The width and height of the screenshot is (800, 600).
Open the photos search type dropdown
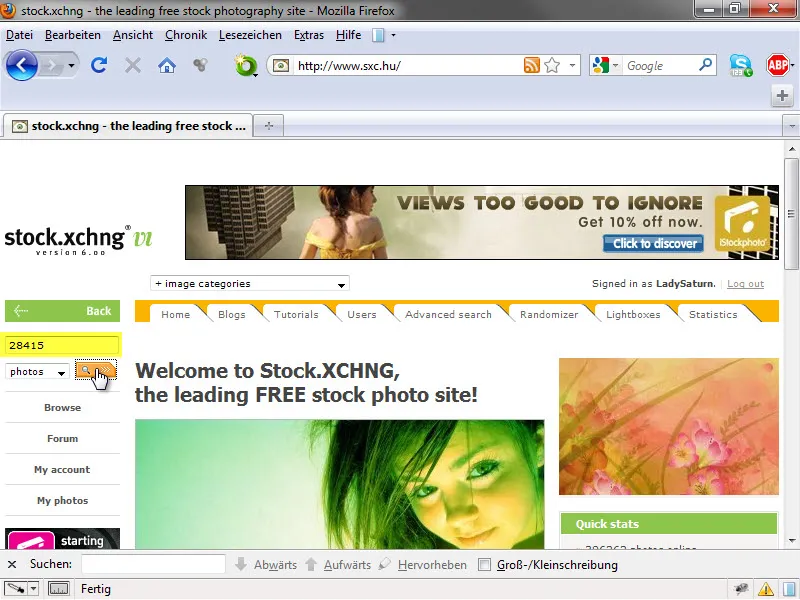point(37,371)
